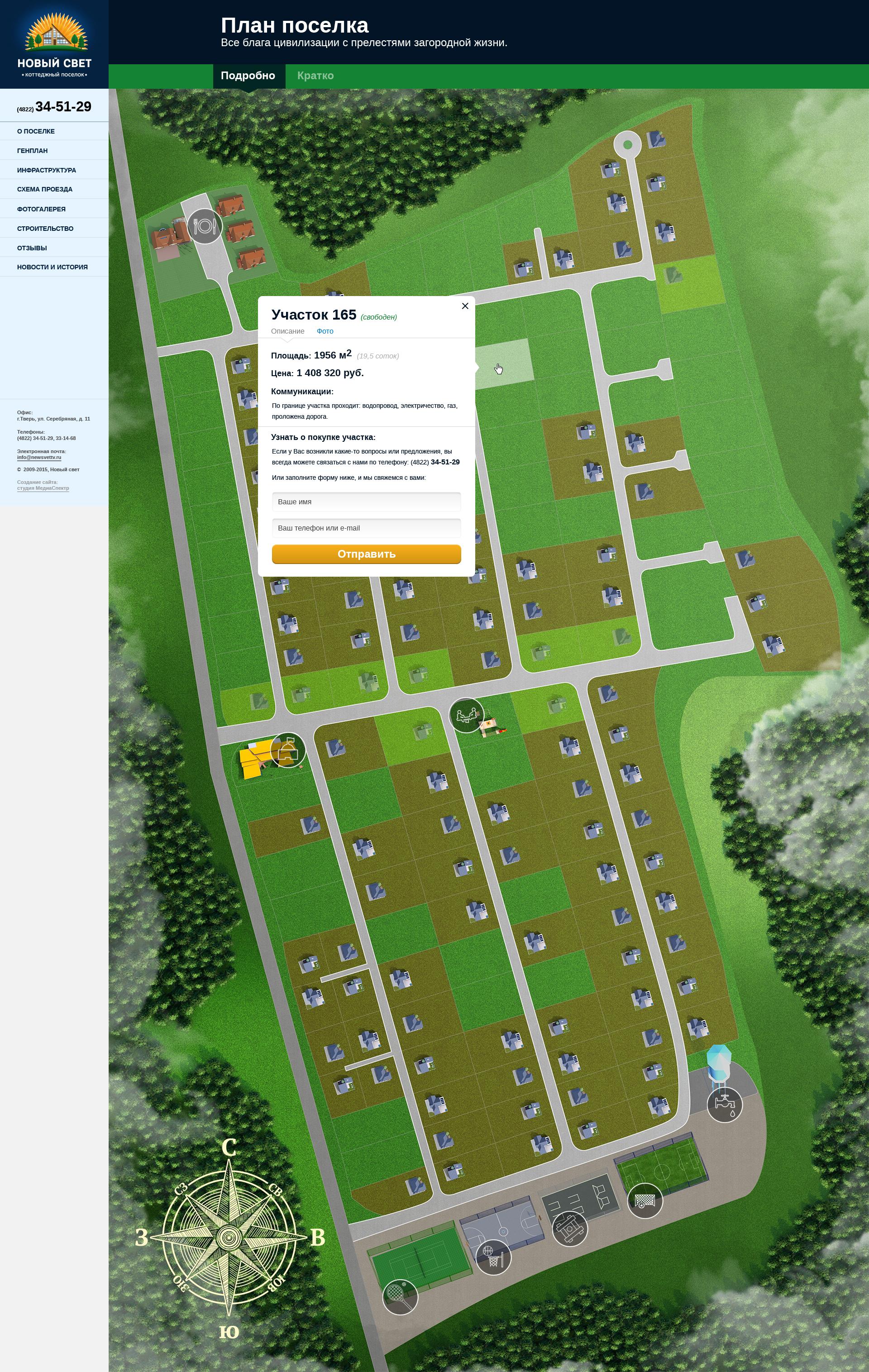Click the restaurant plate-and-cutlery map icon

205,226
